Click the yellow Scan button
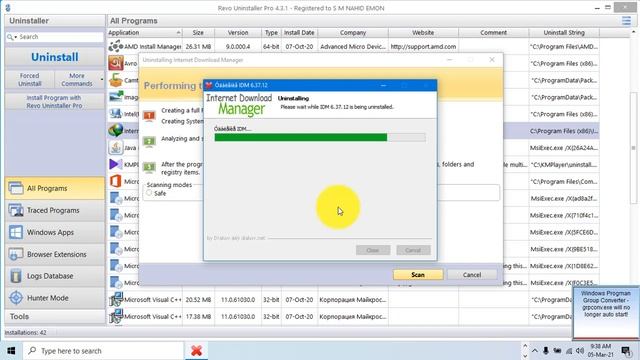 (418, 275)
